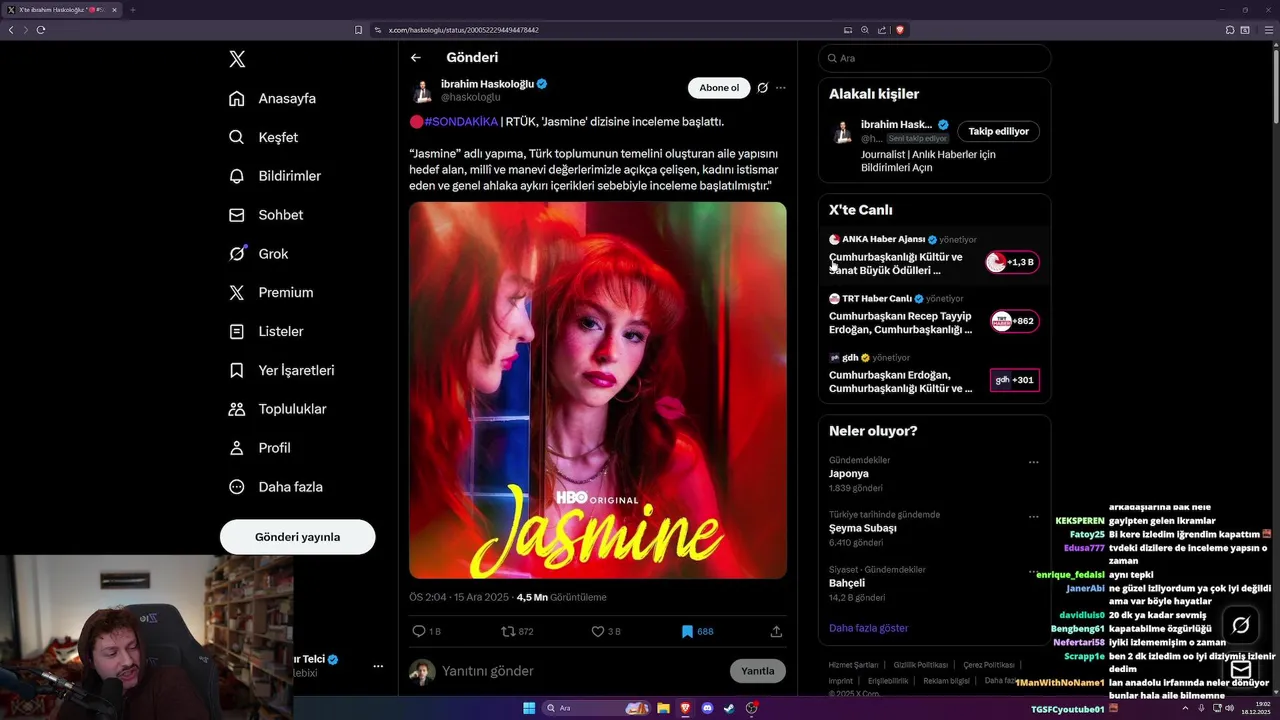1280x720 pixels.
Task: Click the Listeler list icon
Action: pyautogui.click(x=237, y=331)
